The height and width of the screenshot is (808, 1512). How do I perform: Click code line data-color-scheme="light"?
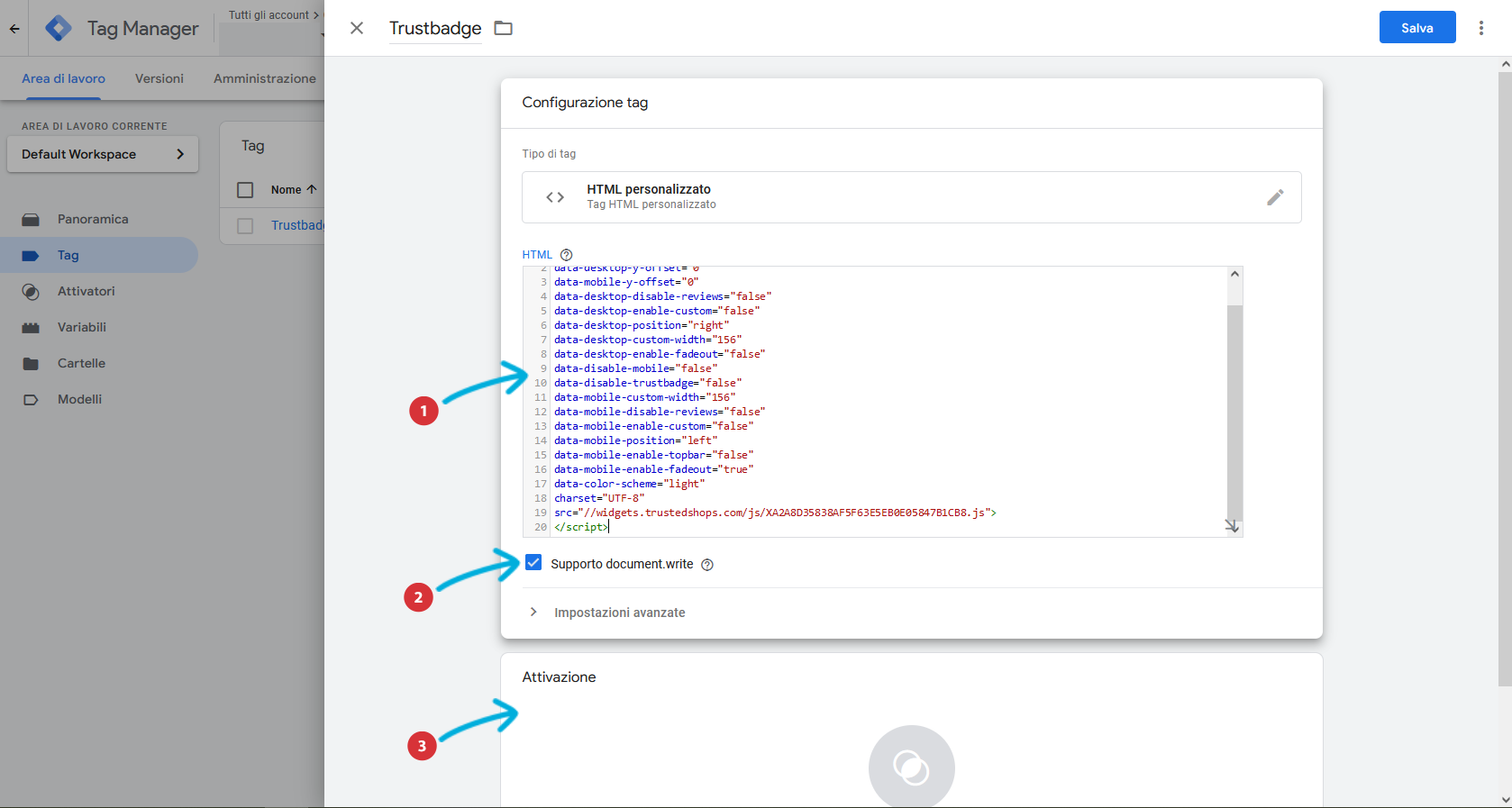click(x=630, y=484)
